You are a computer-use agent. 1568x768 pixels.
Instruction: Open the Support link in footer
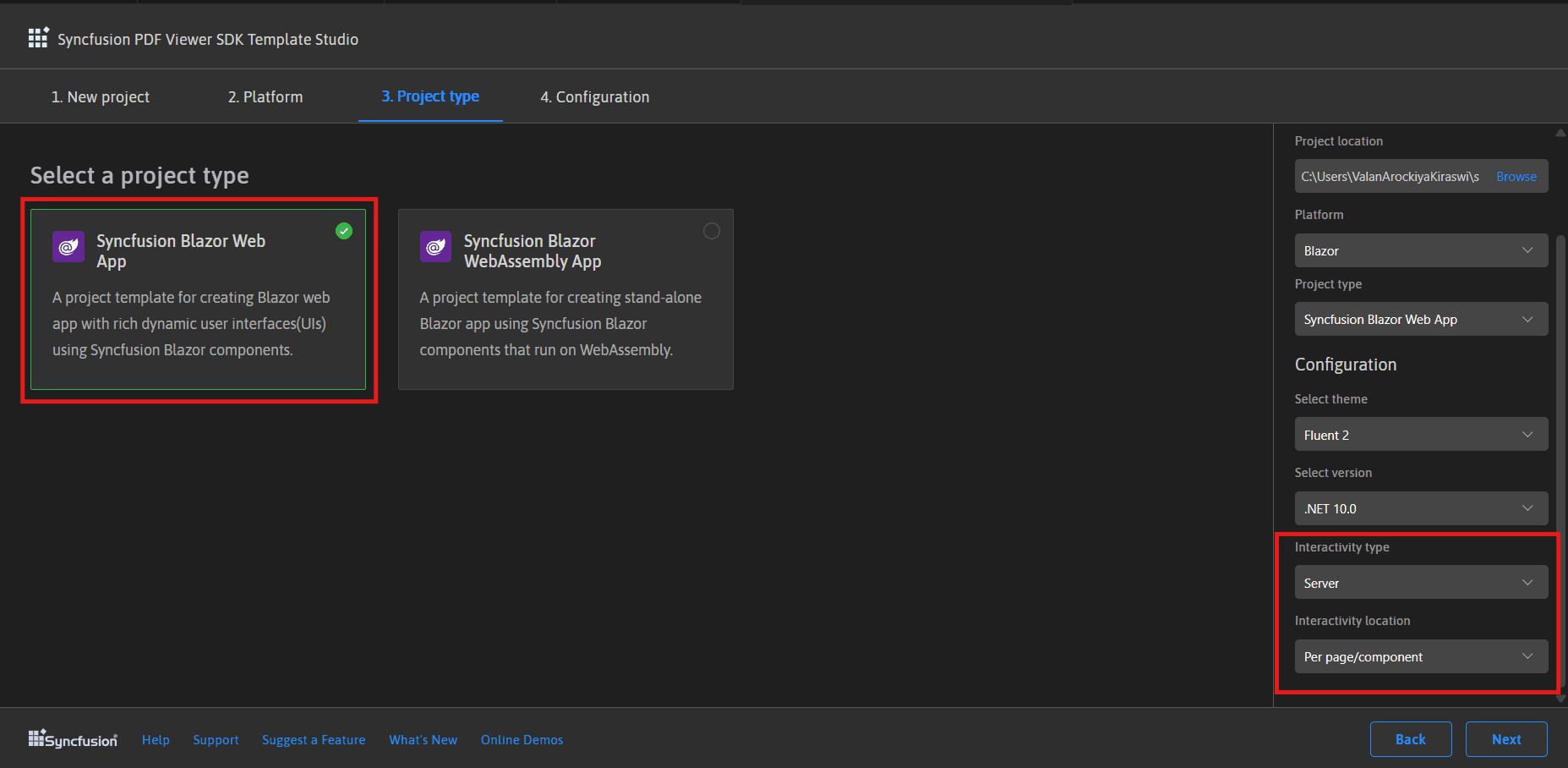pos(216,740)
